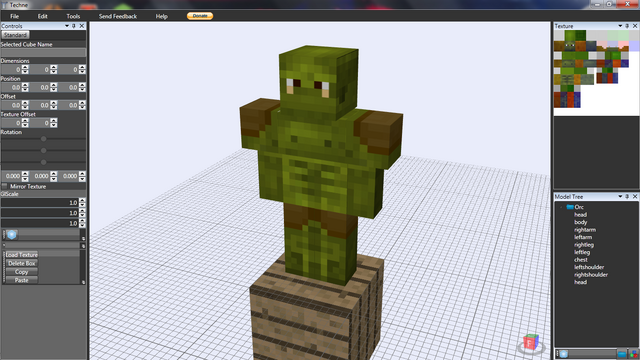
Task: Open the Help menu
Action: coord(161,16)
